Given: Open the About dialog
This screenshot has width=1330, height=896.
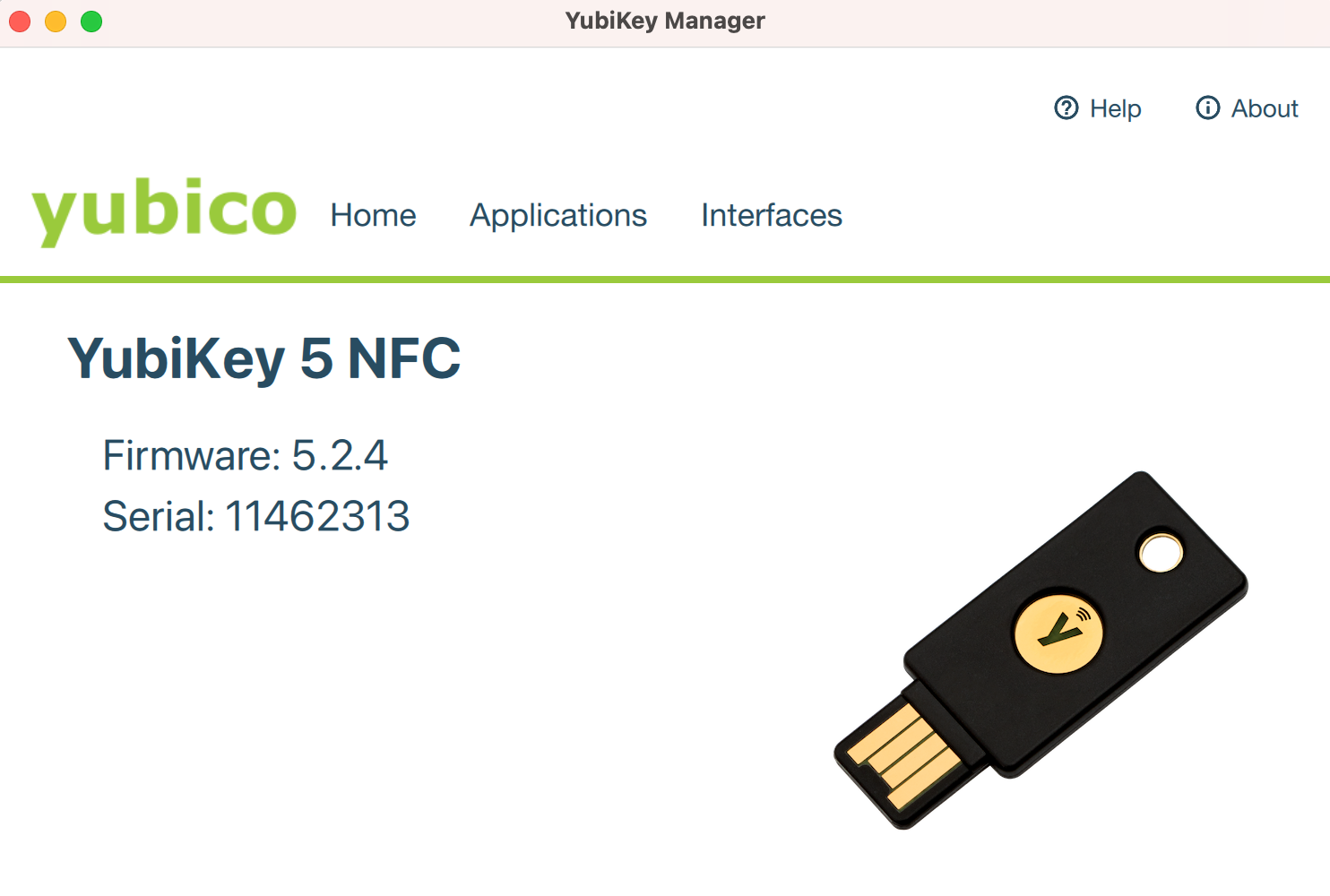Looking at the screenshot, I should (x=1264, y=108).
